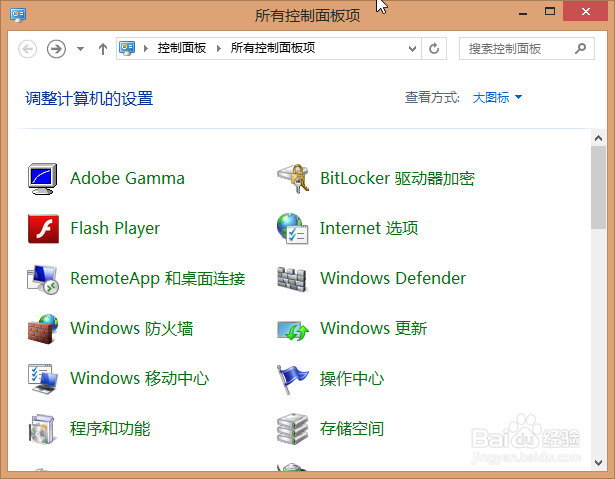The height and width of the screenshot is (479, 615).
Task: Go back to the previous page
Action: point(27,49)
